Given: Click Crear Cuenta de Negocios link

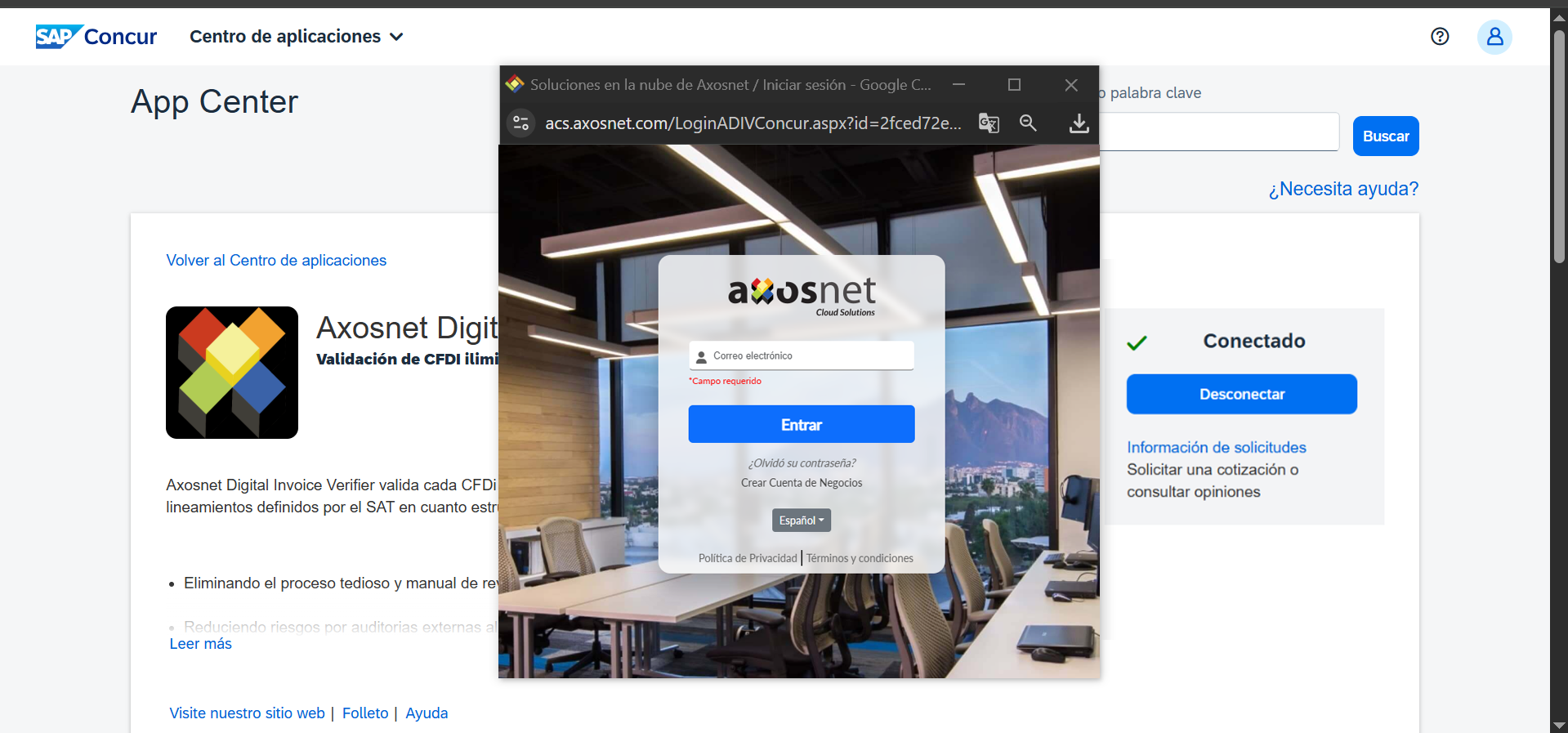Looking at the screenshot, I should (x=802, y=483).
